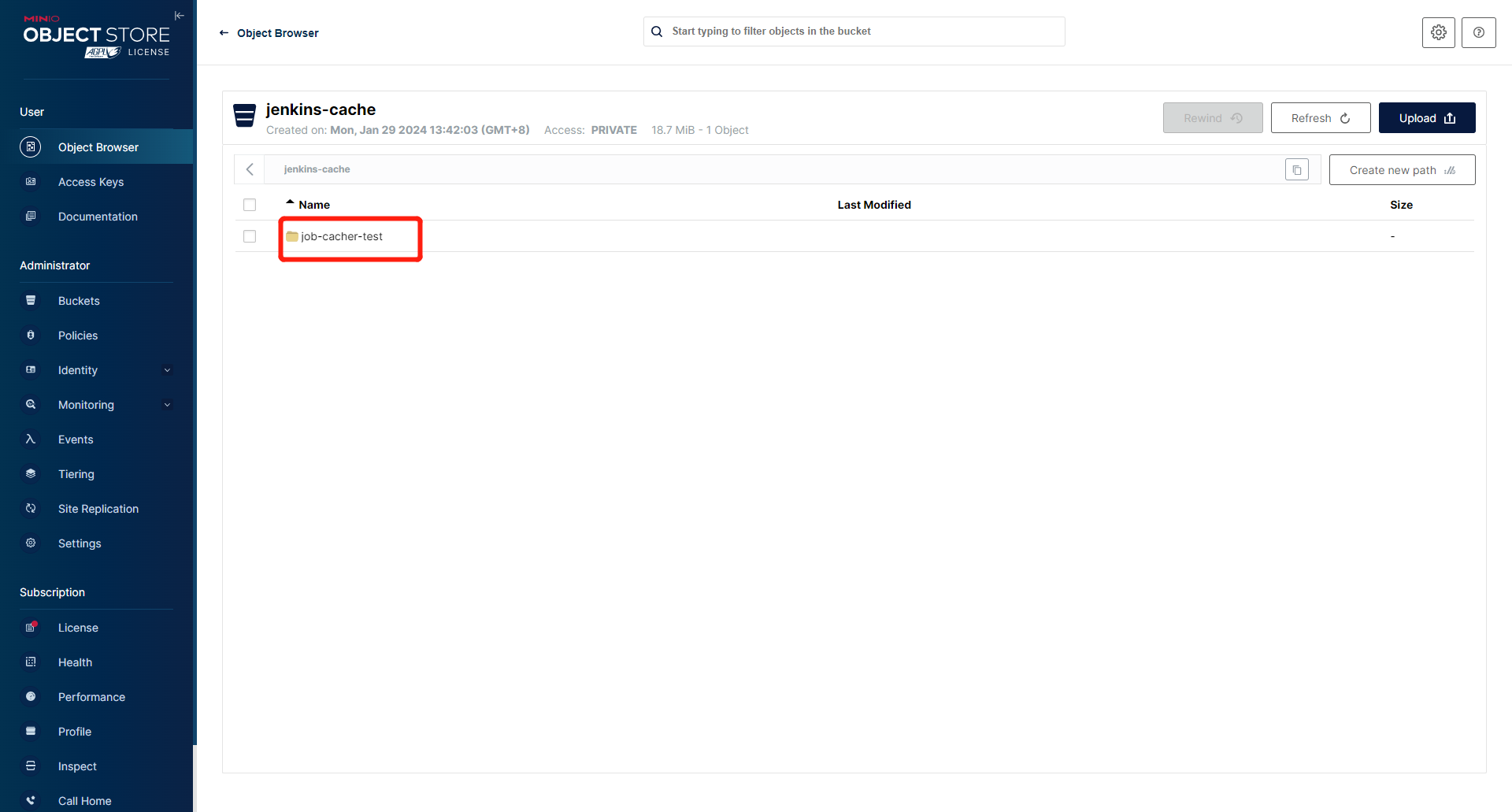Go back using the breadcrumb chevron
This screenshot has width=1512, height=812.
[250, 169]
